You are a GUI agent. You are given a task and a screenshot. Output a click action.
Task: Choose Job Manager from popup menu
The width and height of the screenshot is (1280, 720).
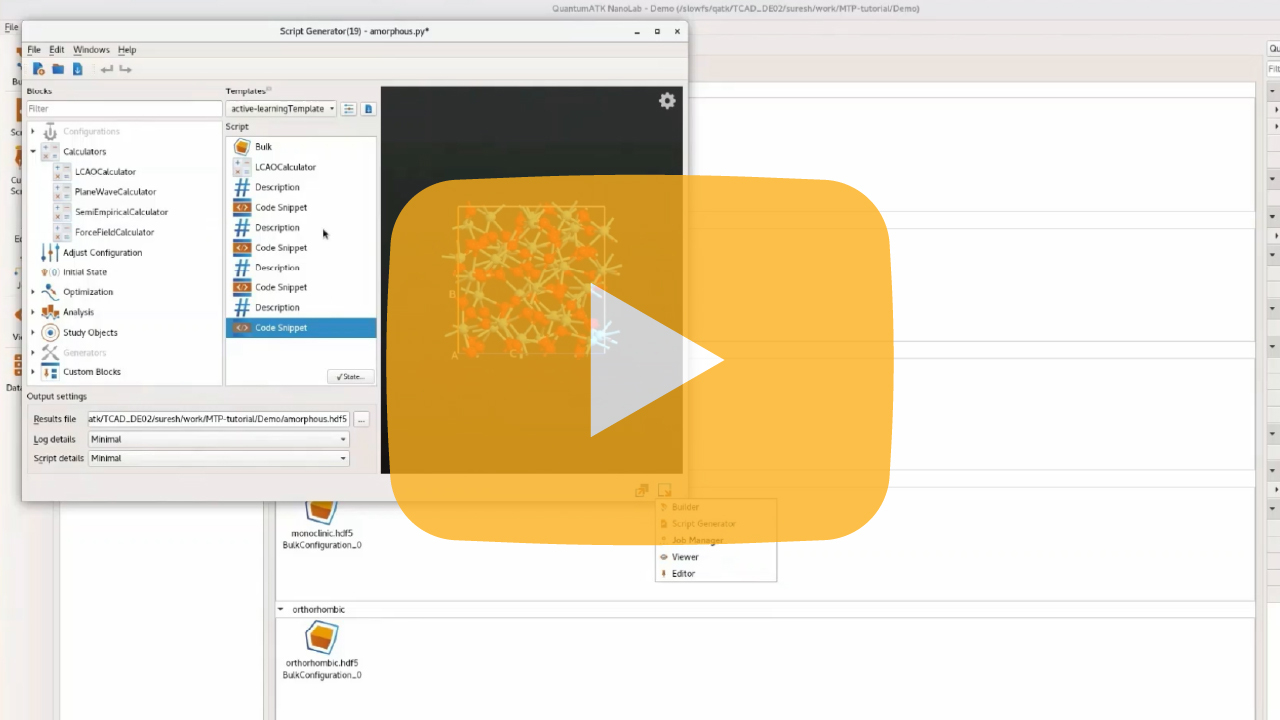click(715, 541)
